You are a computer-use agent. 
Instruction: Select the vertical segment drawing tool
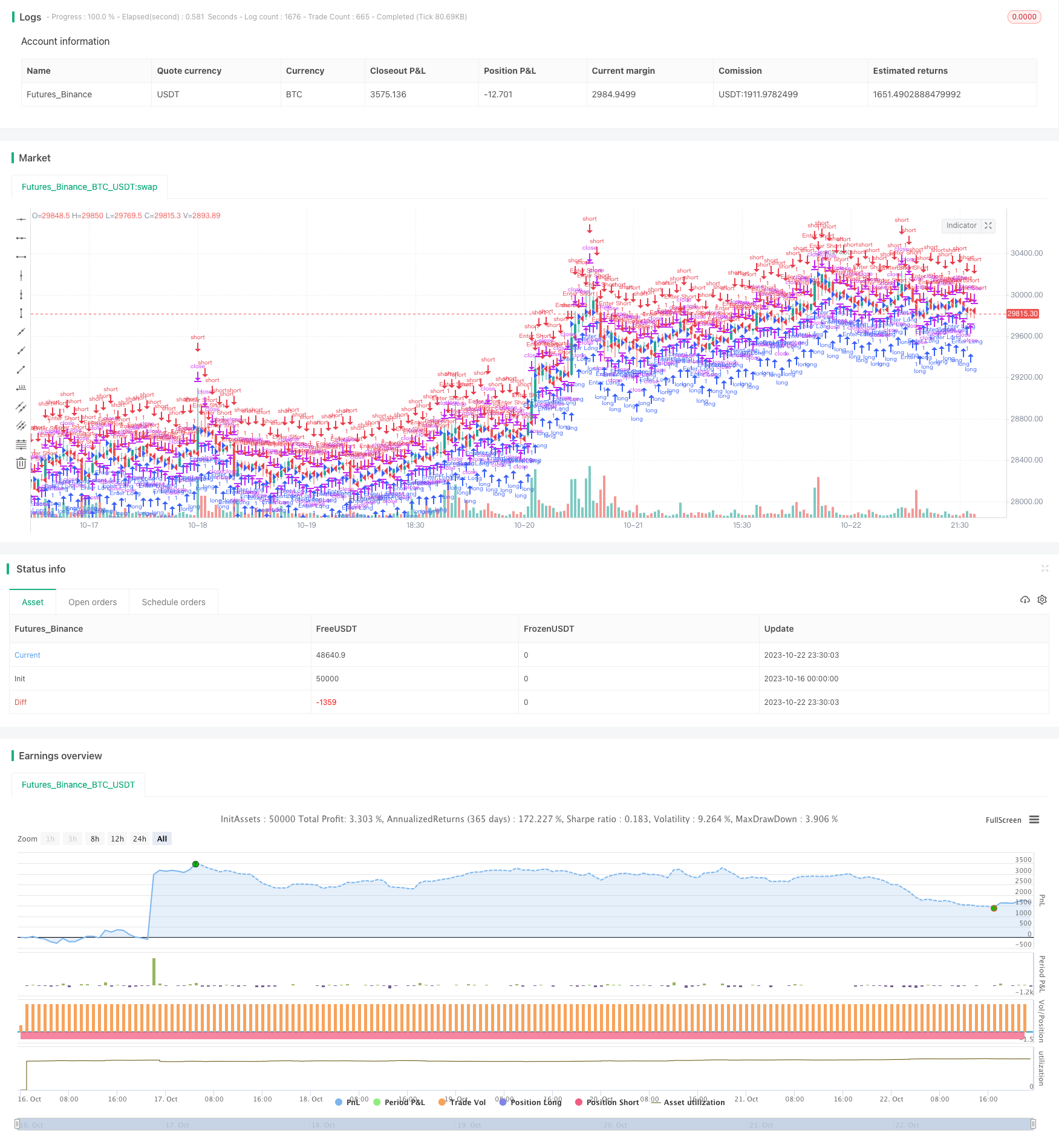(x=21, y=313)
